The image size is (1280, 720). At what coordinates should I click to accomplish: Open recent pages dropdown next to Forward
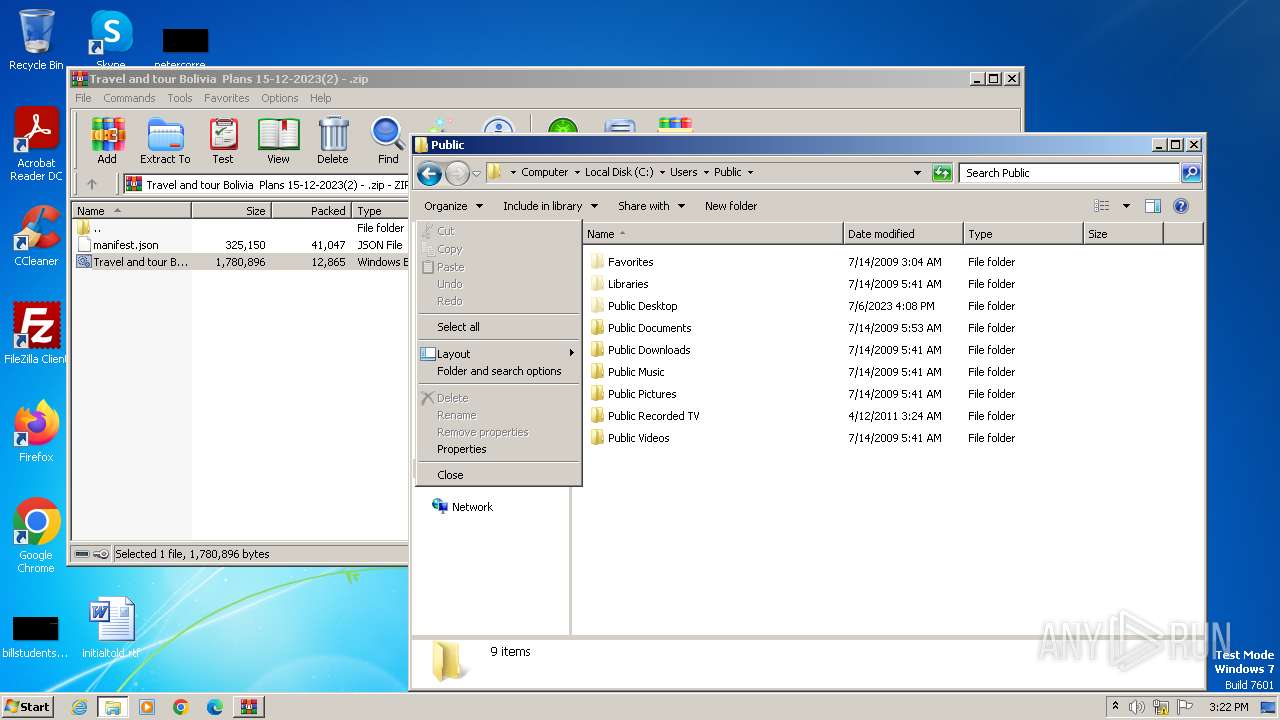(x=476, y=173)
